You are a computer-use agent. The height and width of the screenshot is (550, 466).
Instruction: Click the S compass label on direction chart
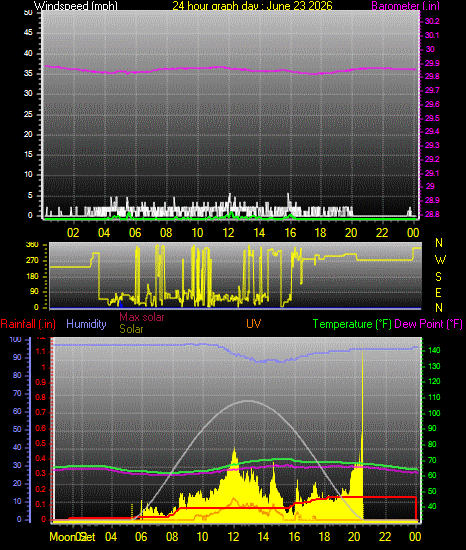[x=438, y=277]
